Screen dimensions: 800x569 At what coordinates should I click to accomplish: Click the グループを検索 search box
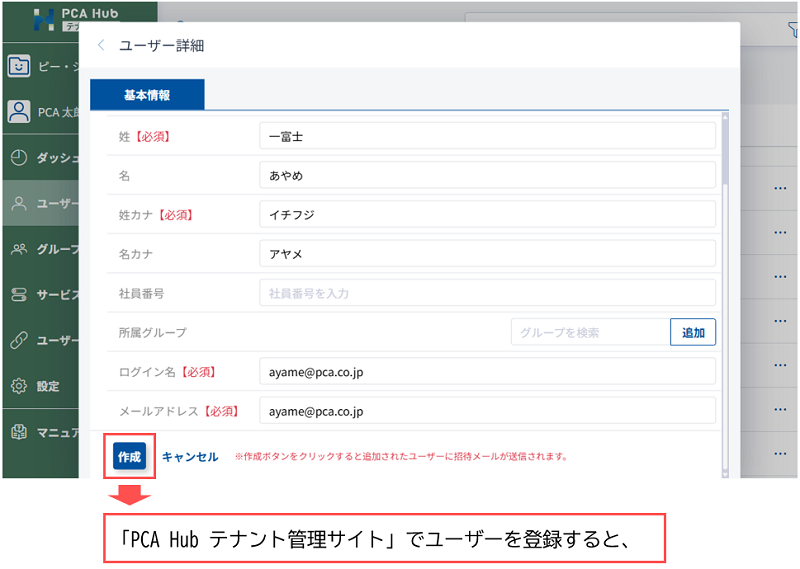[590, 332]
